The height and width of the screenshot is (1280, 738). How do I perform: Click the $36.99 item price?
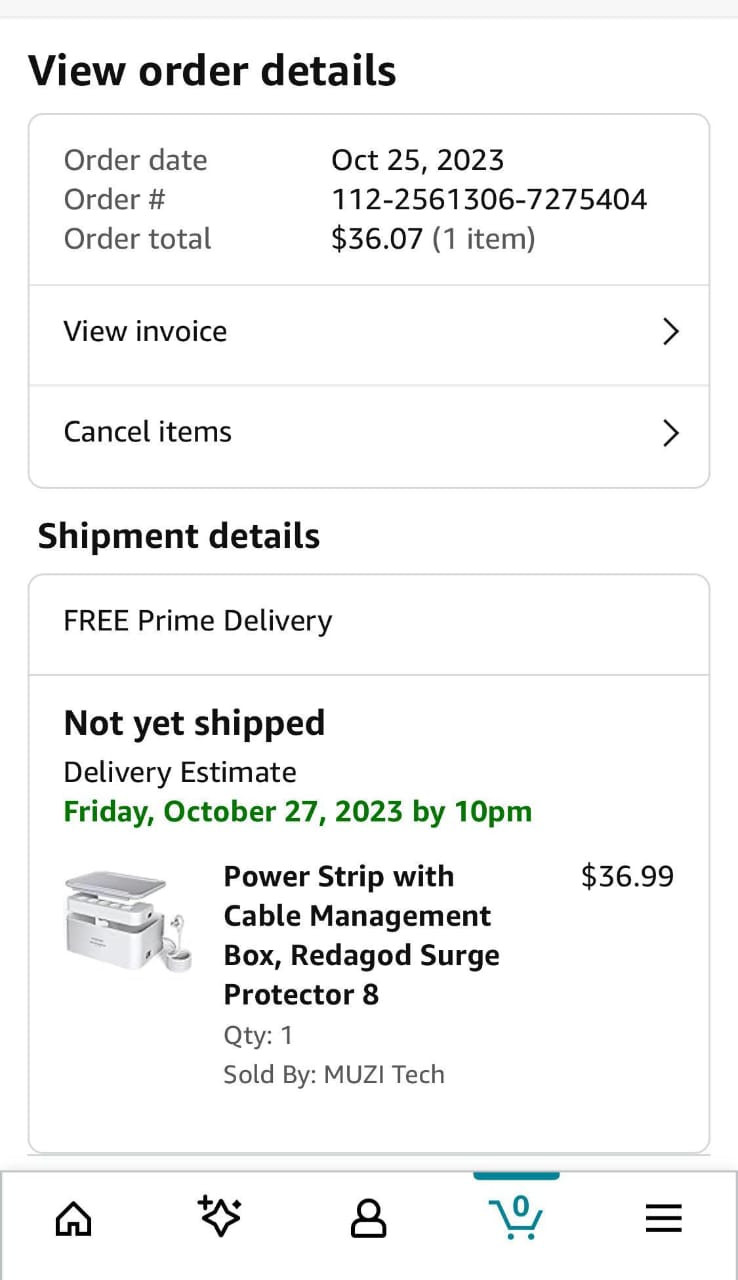pos(627,877)
